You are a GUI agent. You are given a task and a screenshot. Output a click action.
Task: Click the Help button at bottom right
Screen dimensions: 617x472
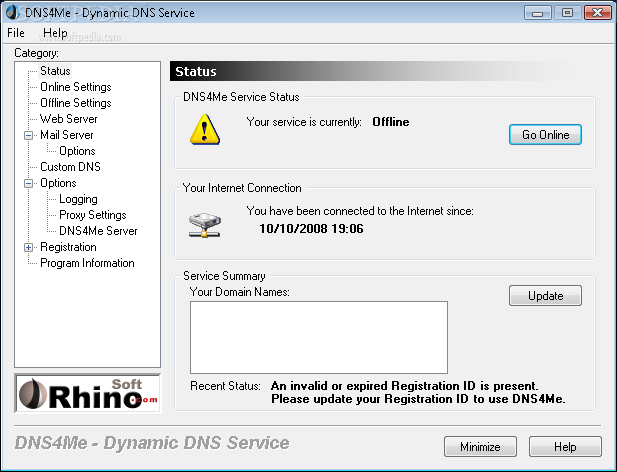tap(565, 446)
